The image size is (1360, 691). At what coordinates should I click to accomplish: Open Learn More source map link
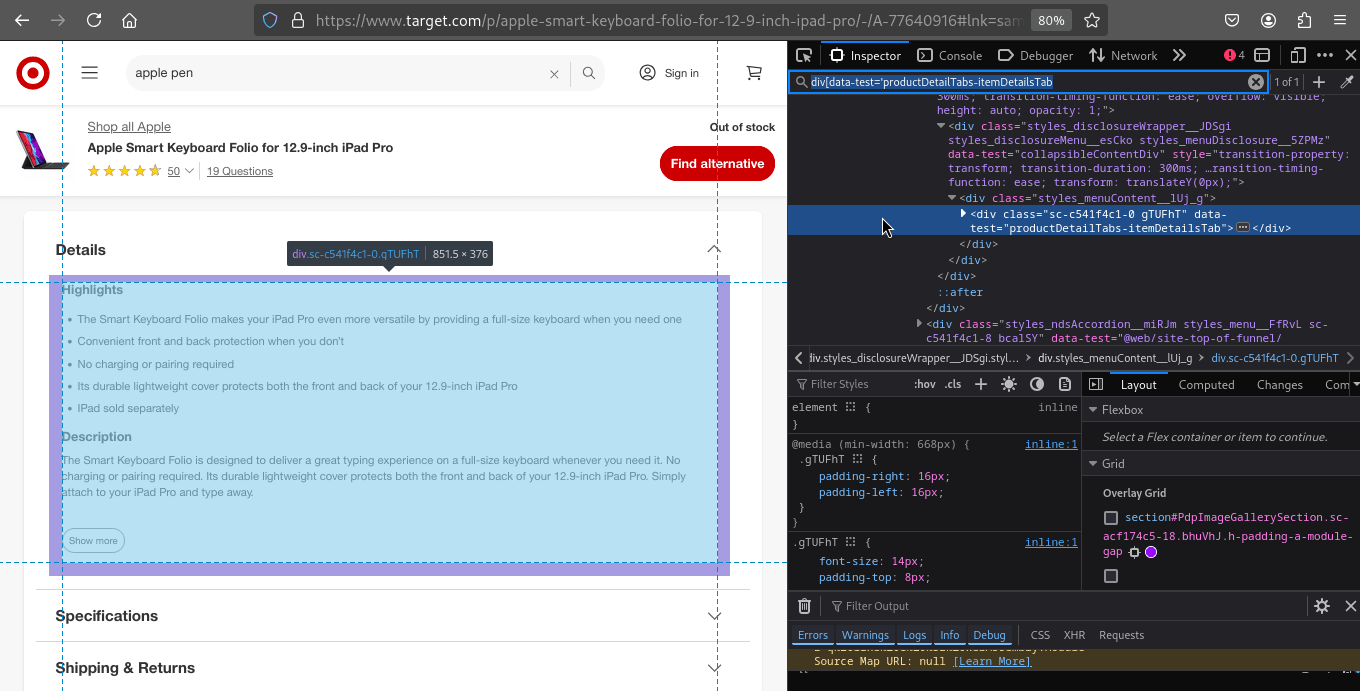992,661
